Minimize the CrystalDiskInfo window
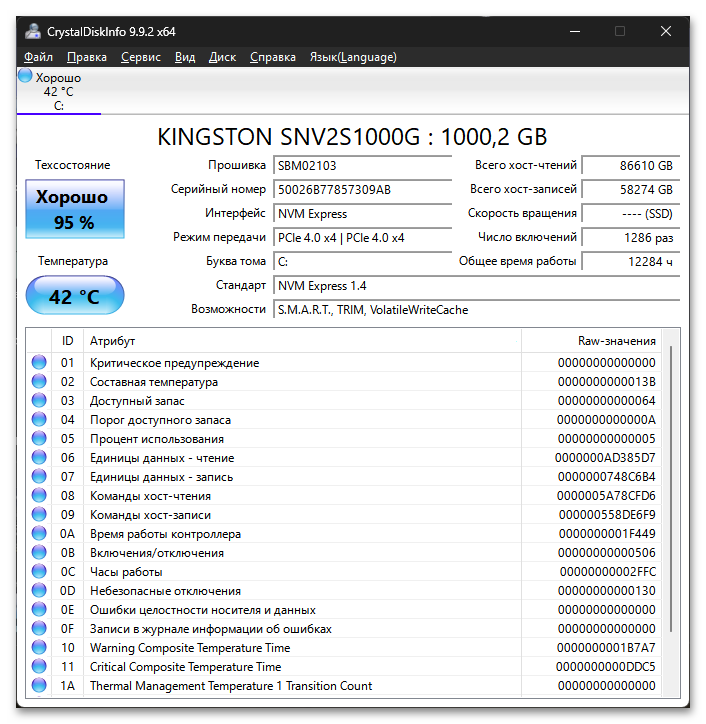The width and height of the screenshot is (706, 724). tap(575, 31)
